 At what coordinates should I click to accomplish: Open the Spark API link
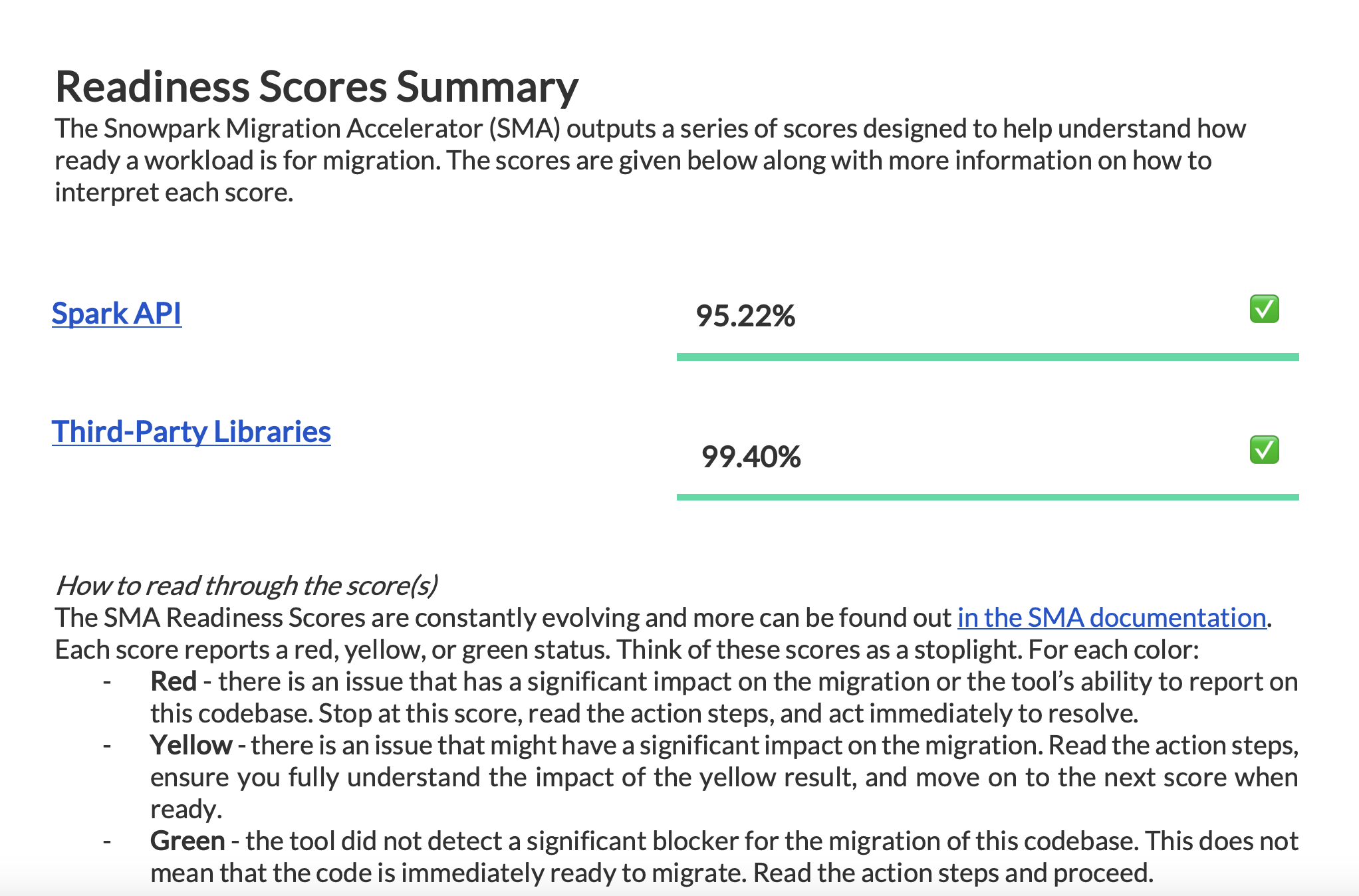pyautogui.click(x=116, y=314)
